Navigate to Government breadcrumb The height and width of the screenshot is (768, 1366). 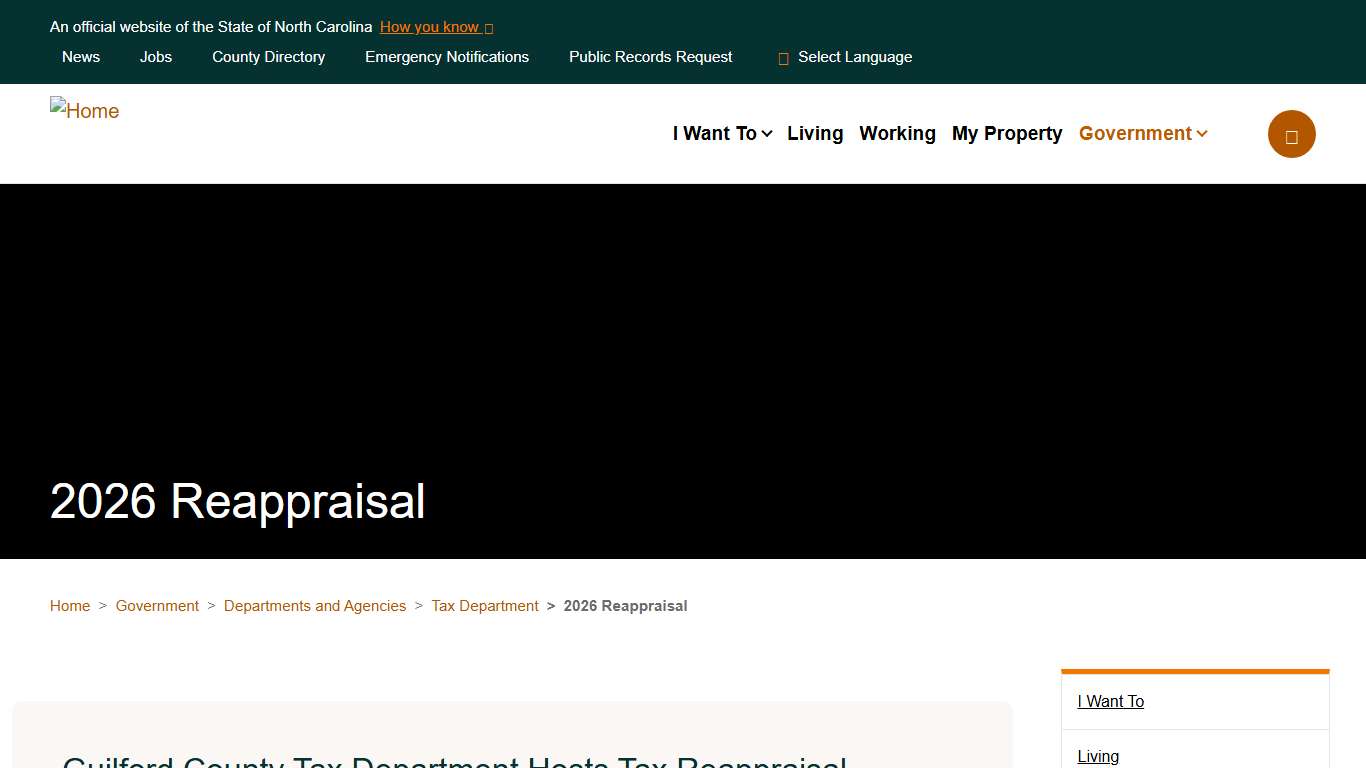pyautogui.click(x=157, y=606)
